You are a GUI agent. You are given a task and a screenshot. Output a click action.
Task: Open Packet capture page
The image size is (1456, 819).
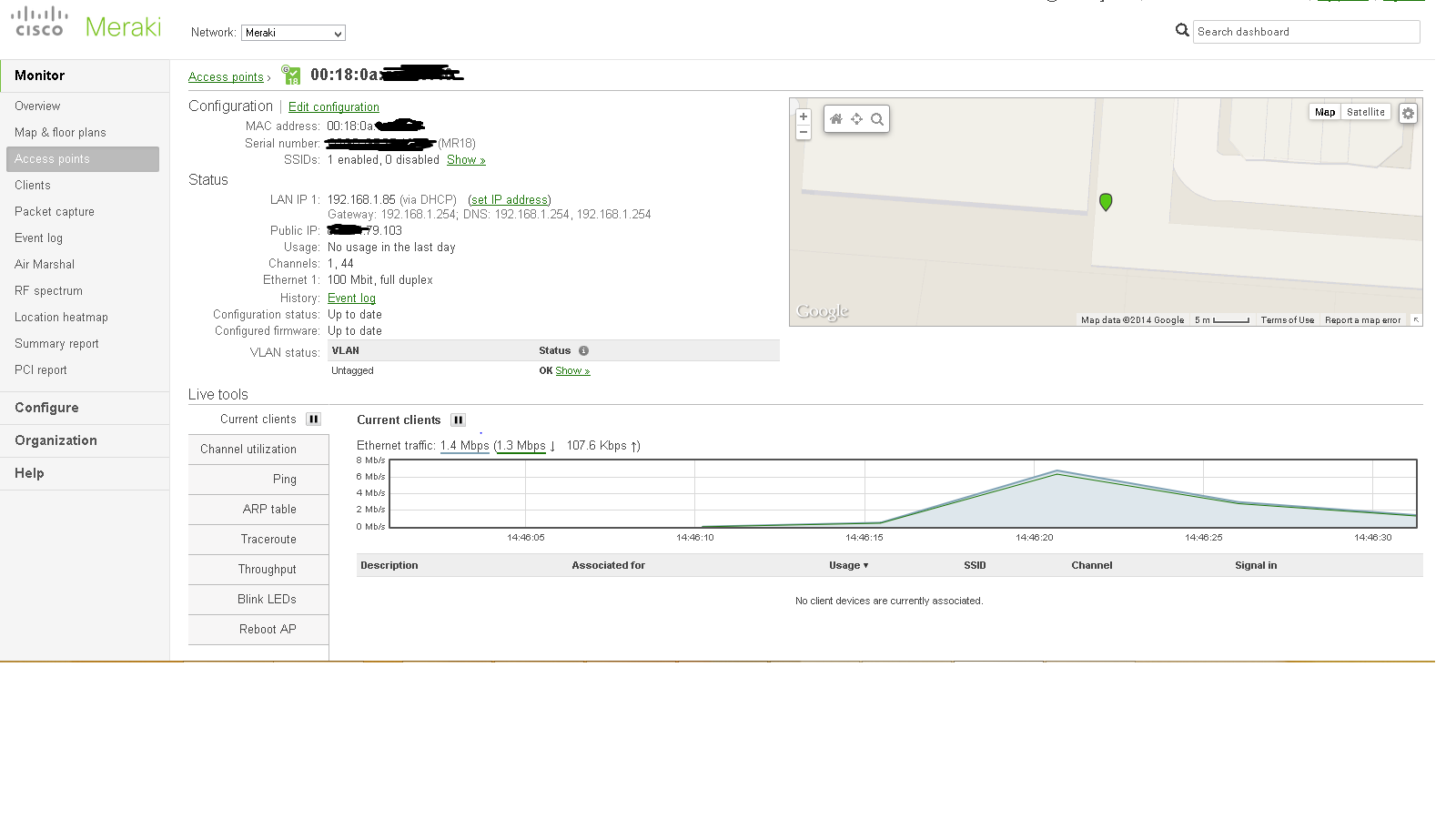pos(55,212)
